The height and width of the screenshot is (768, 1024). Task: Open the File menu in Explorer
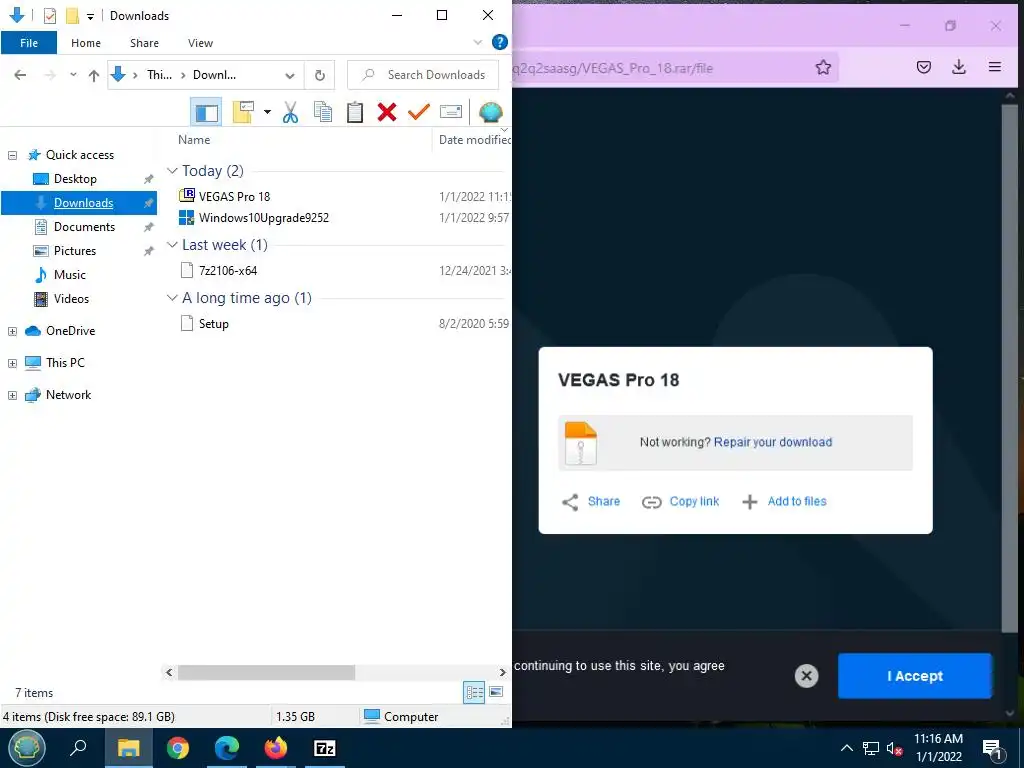coord(29,43)
